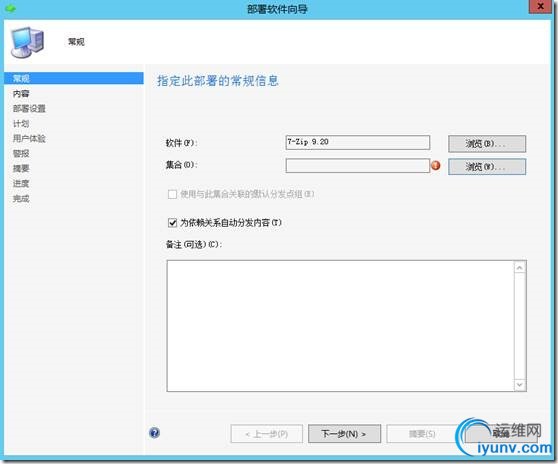Select the 用户体验 wizard step
The height and width of the screenshot is (464, 558).
pos(29,138)
